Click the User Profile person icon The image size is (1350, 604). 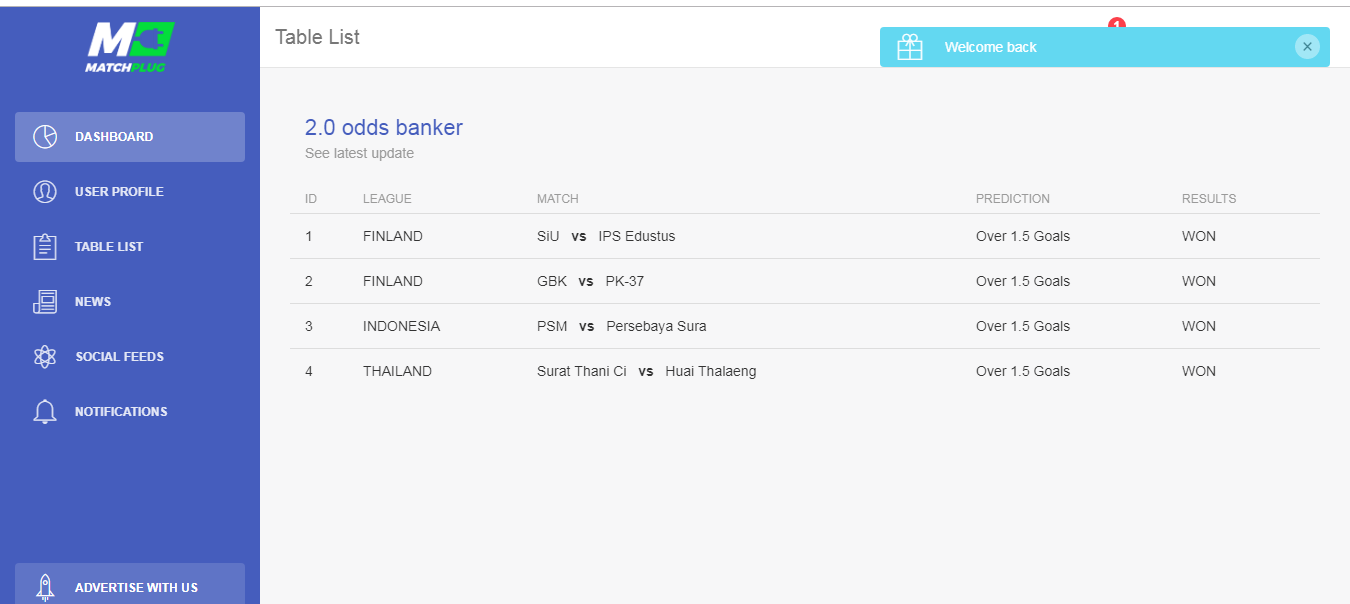coord(45,192)
